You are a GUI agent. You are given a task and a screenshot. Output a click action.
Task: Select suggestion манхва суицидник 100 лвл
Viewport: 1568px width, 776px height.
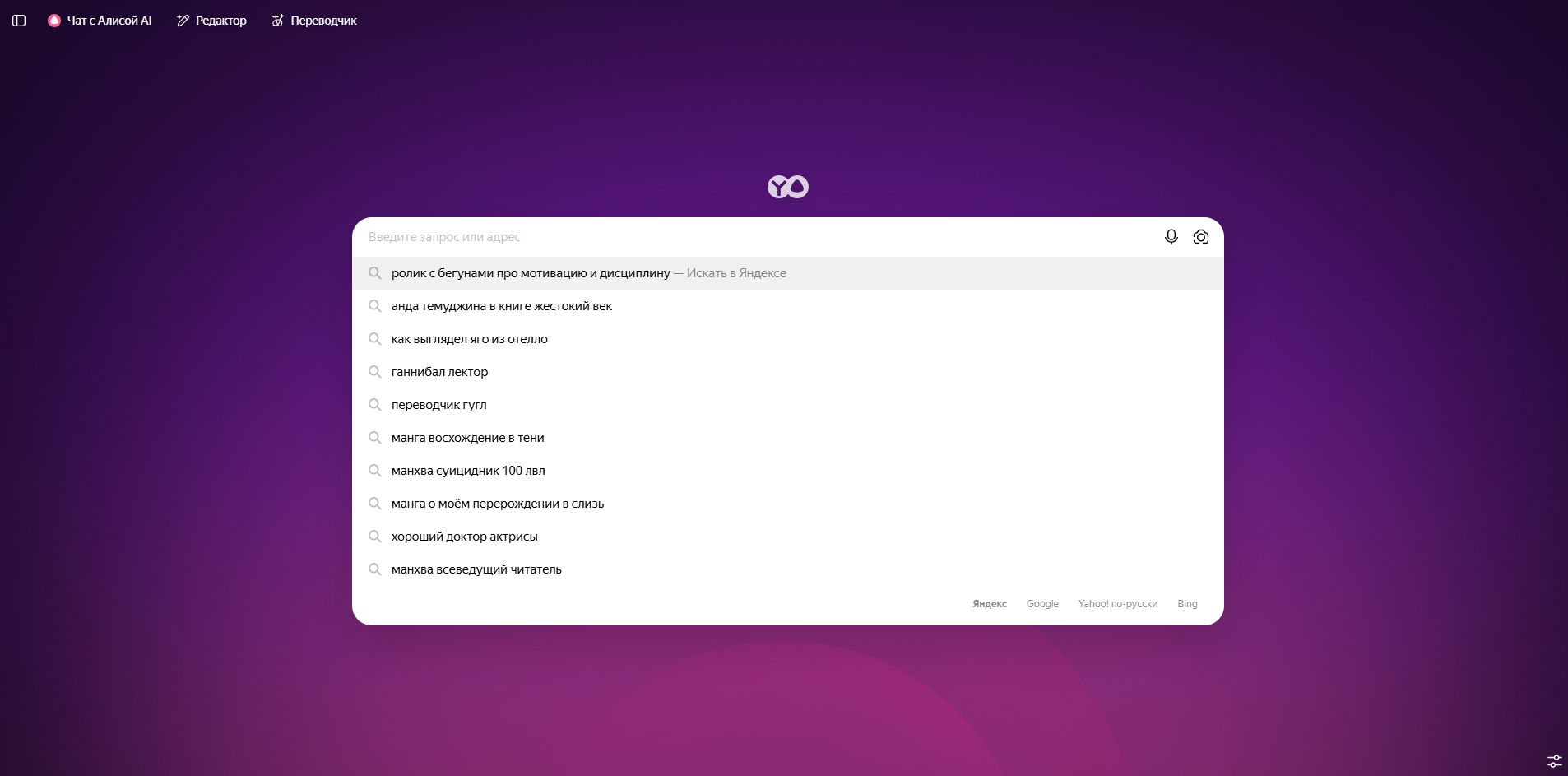788,471
